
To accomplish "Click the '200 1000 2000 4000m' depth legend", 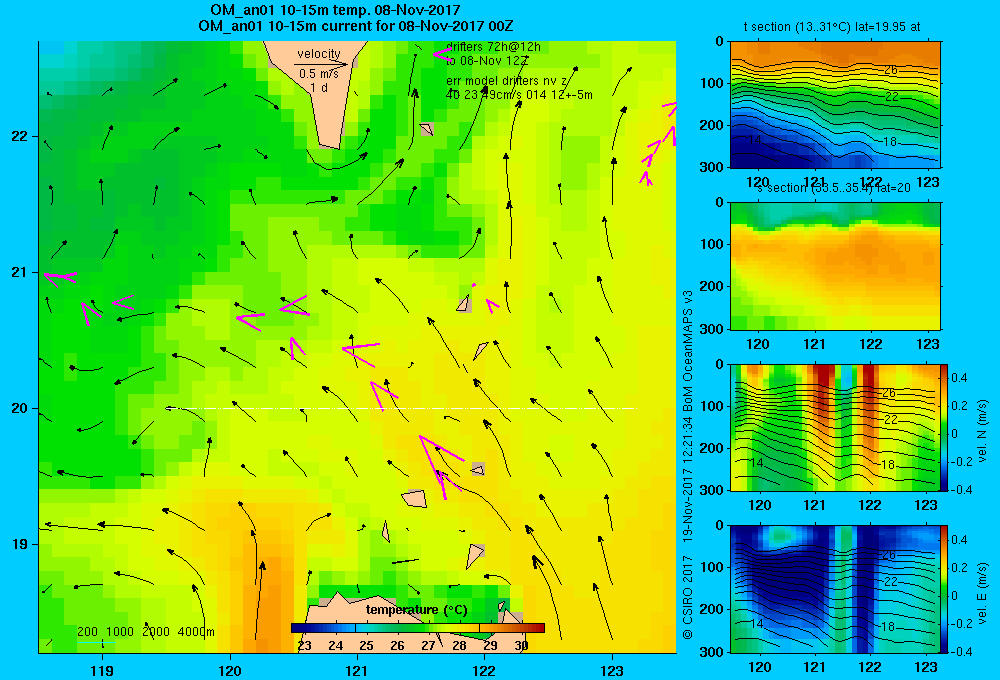I will 145,632.
